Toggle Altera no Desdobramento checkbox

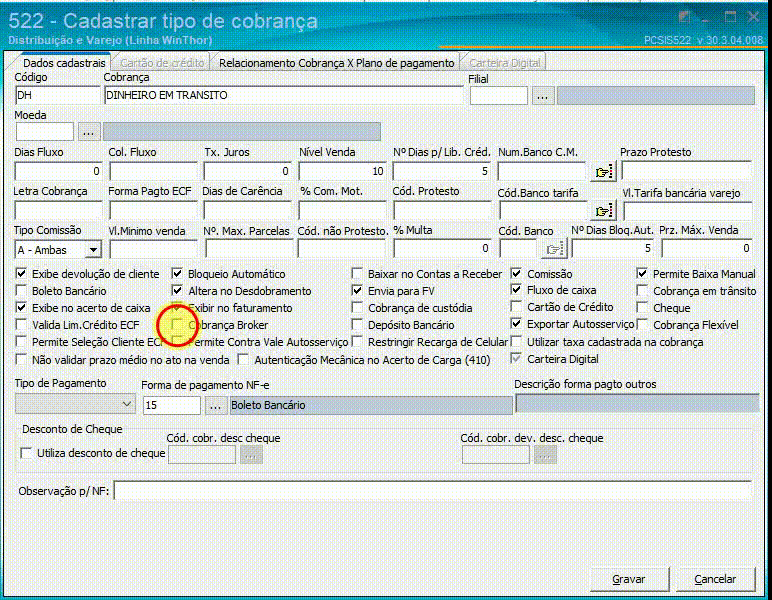177,290
